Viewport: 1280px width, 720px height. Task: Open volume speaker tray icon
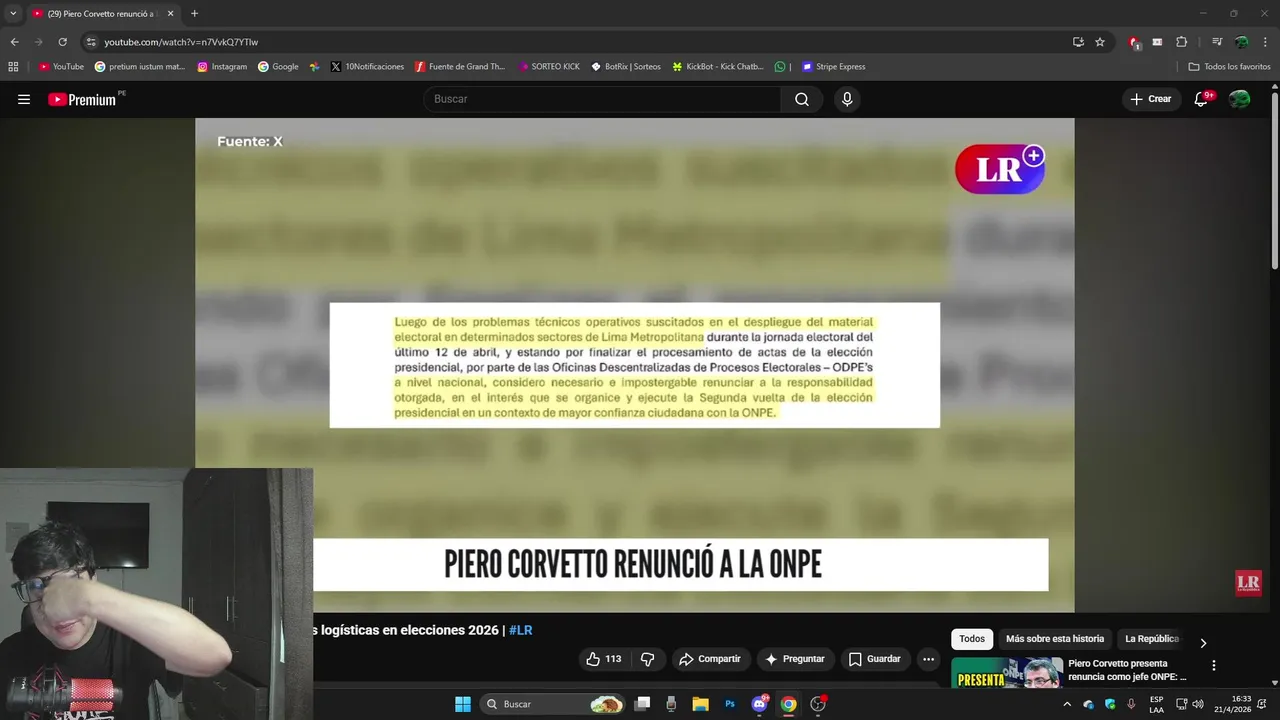(x=1198, y=704)
